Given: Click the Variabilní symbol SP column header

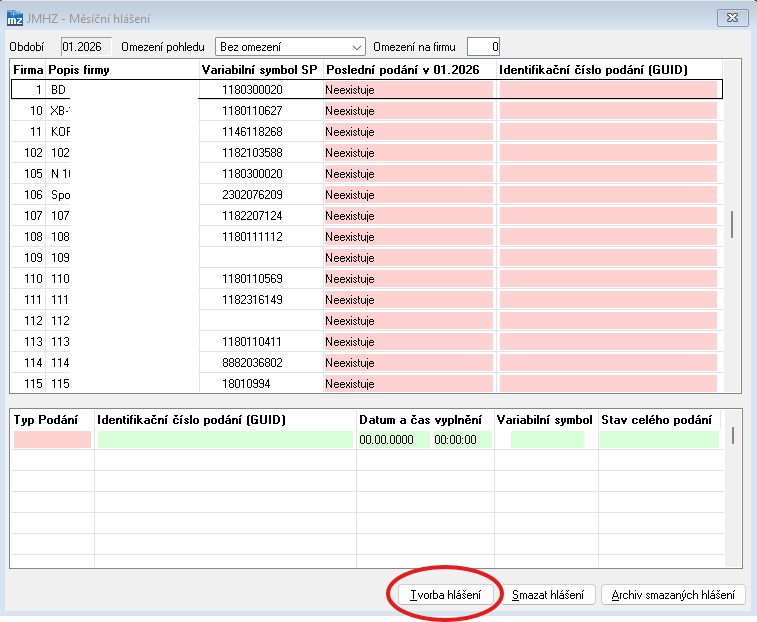Looking at the screenshot, I should point(260,70).
